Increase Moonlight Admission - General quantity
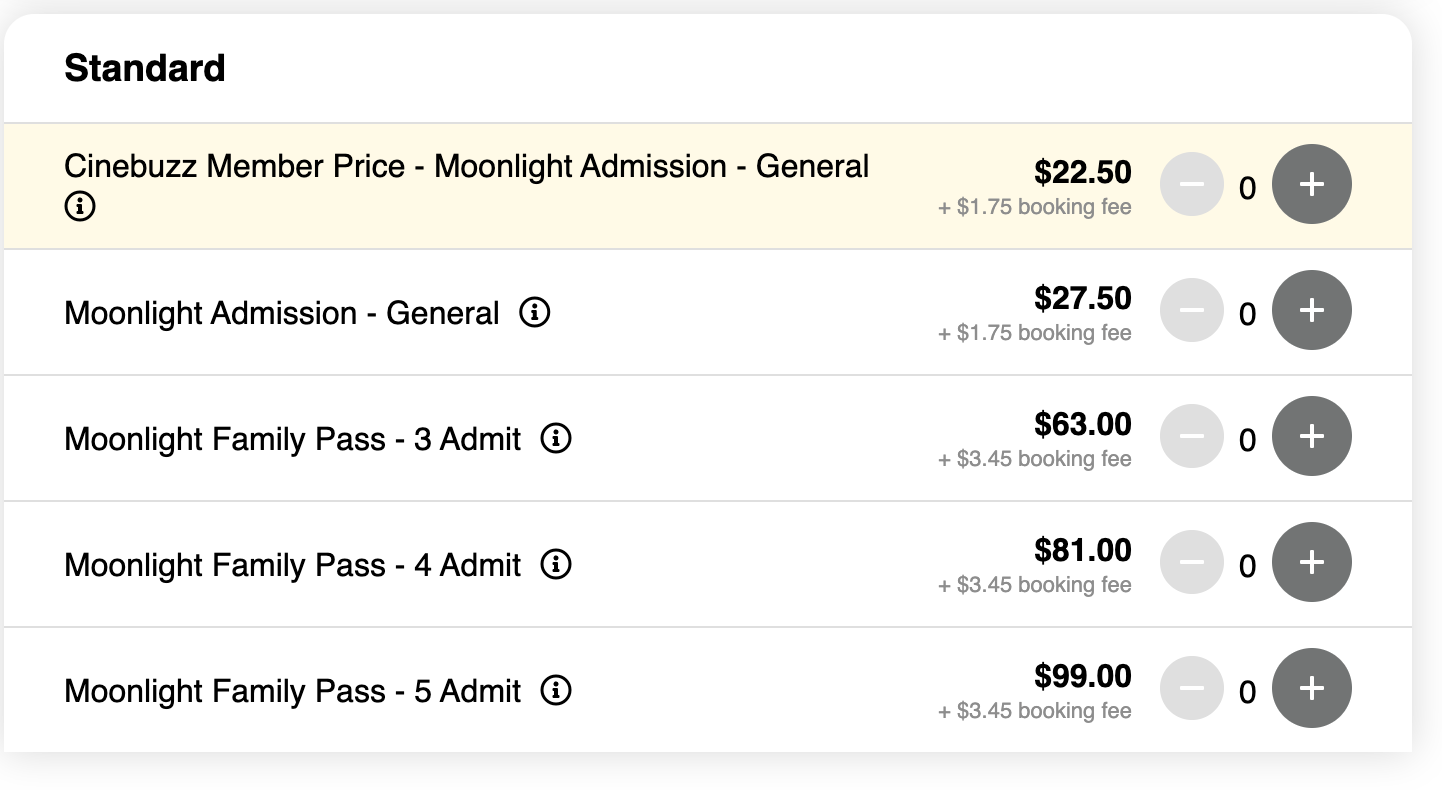Image resolution: width=1442 pixels, height=790 pixels. coord(1311,310)
